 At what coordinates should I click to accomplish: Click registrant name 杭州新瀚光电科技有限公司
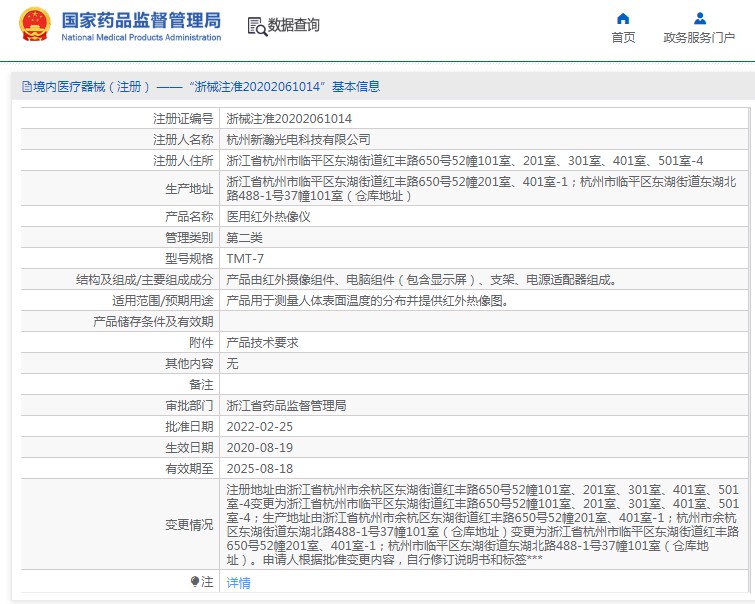pyautogui.click(x=298, y=139)
